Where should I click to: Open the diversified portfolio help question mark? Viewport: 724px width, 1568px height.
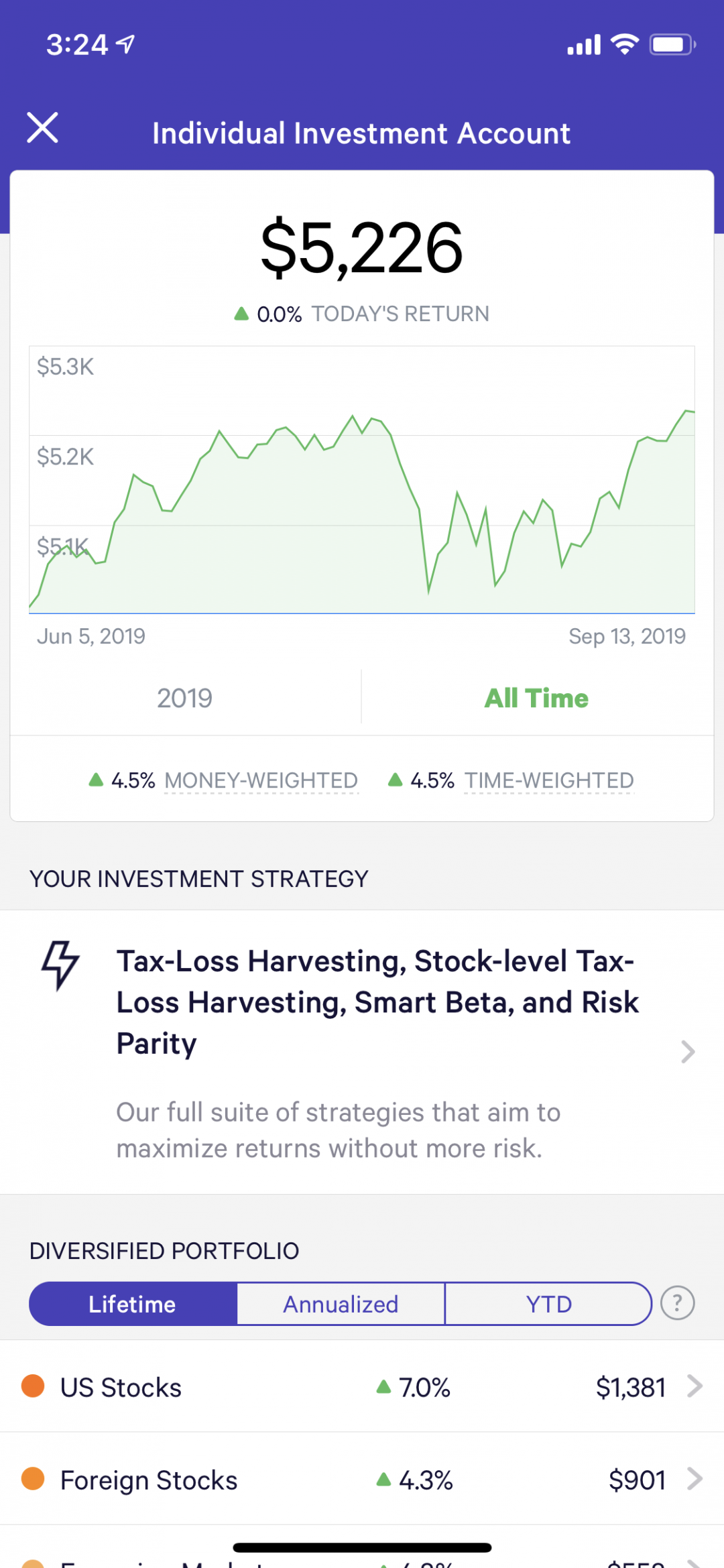pyautogui.click(x=677, y=1304)
